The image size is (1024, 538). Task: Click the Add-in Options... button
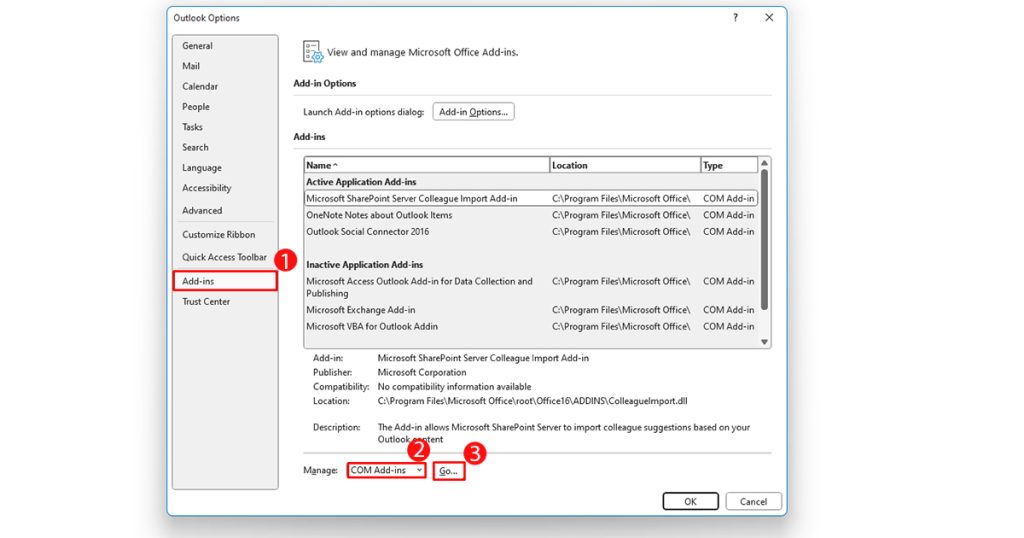473,112
